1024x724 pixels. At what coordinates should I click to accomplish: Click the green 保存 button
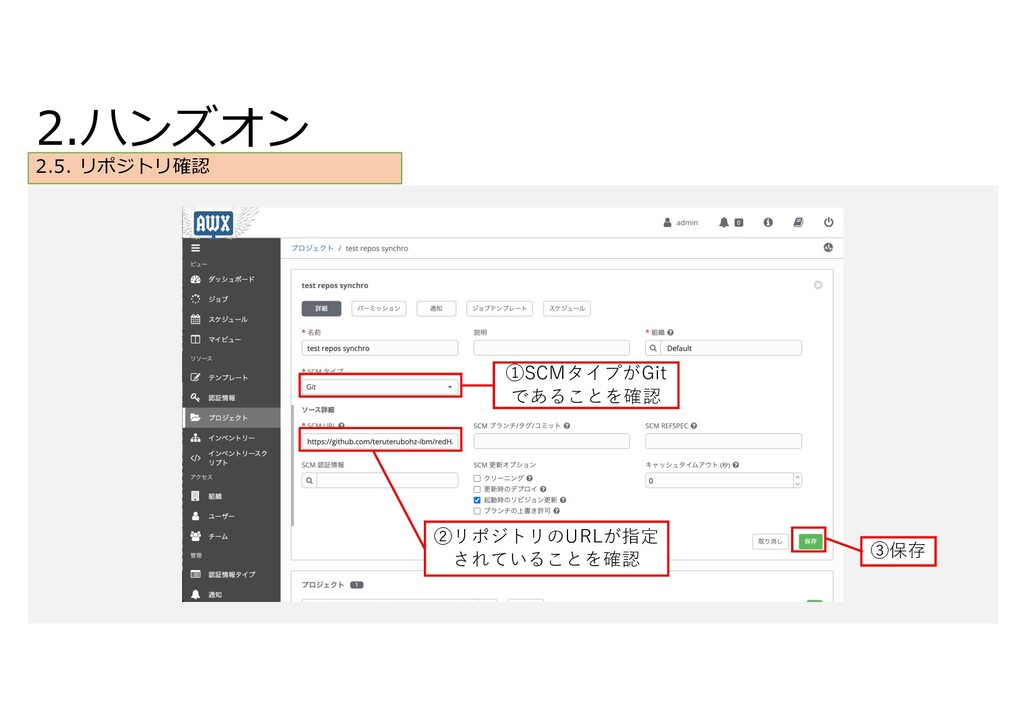tap(810, 541)
